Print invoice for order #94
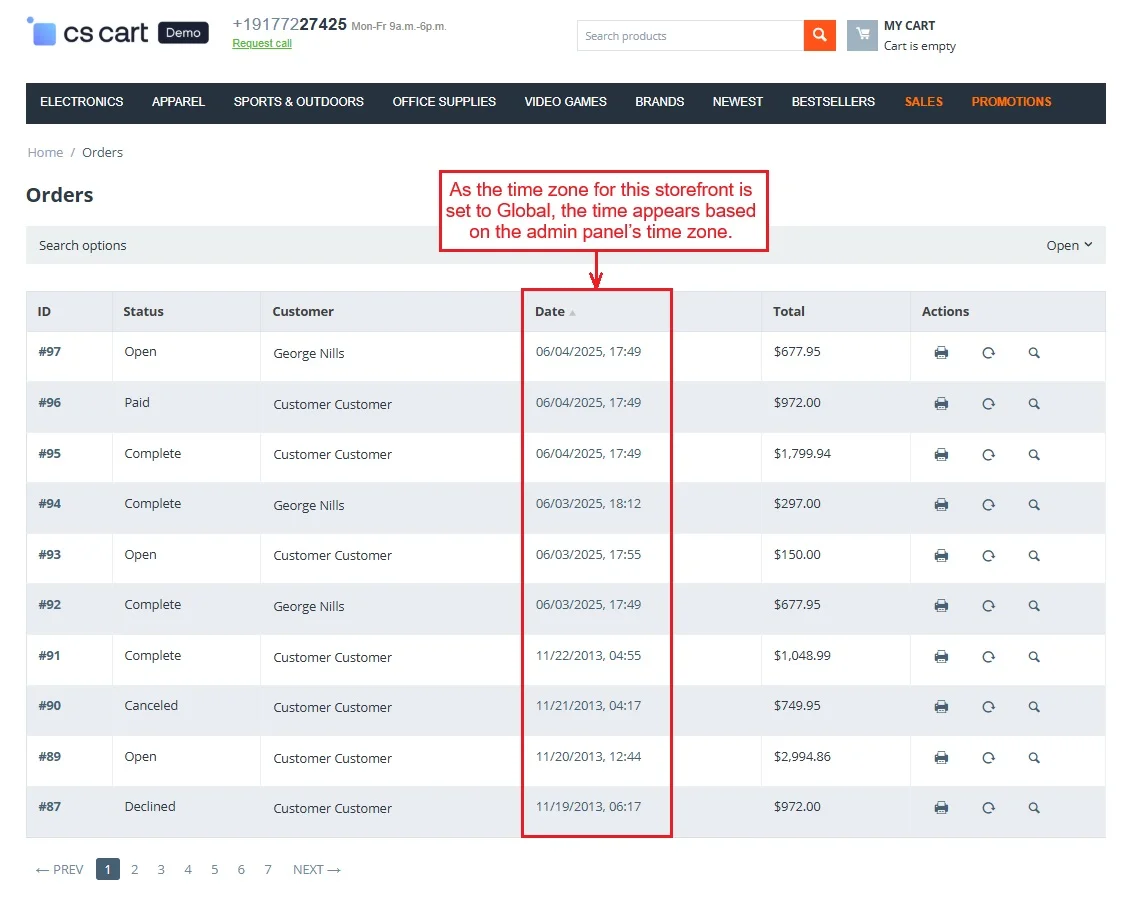 (x=941, y=505)
